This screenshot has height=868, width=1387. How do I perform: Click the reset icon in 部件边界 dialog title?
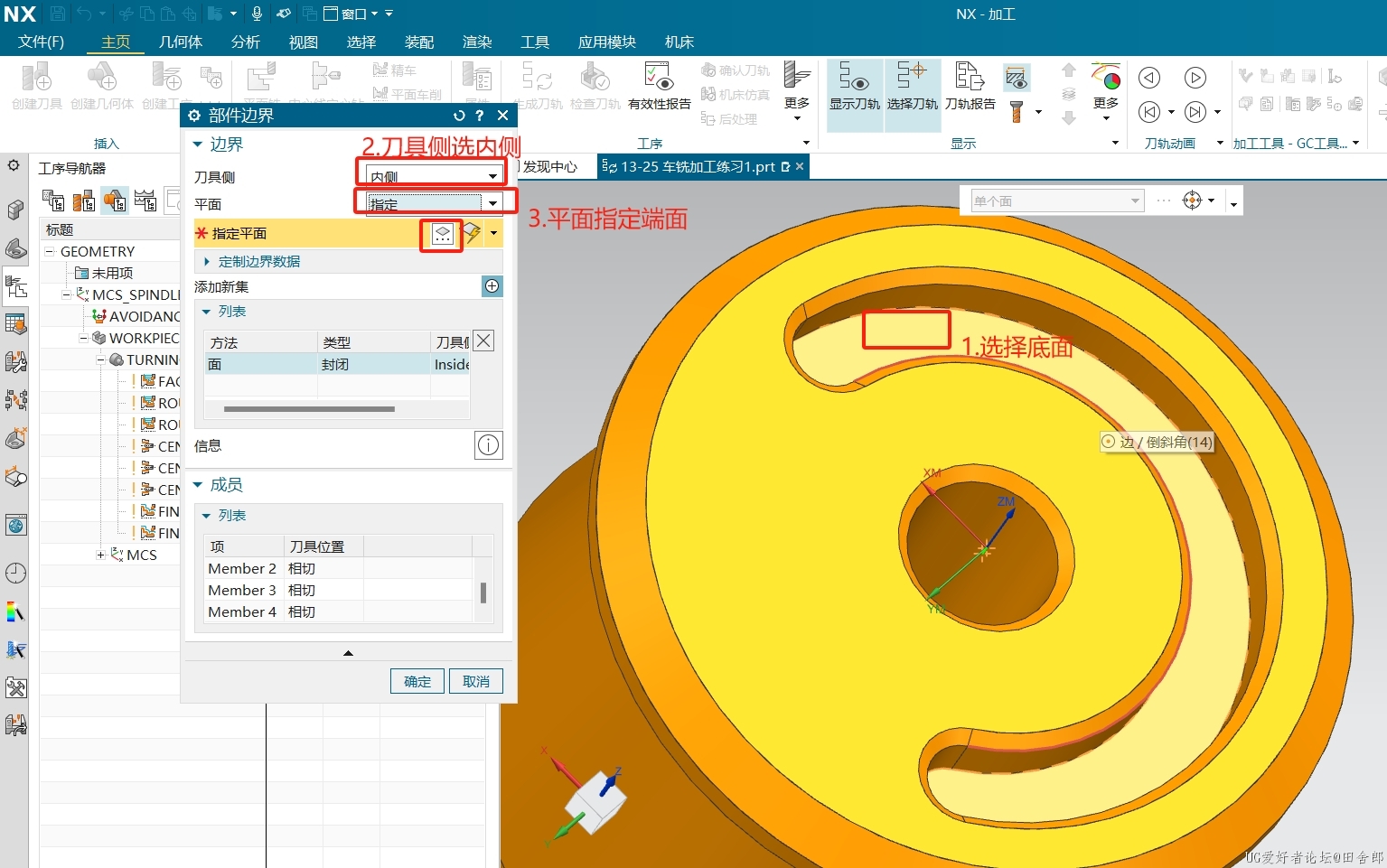459,116
